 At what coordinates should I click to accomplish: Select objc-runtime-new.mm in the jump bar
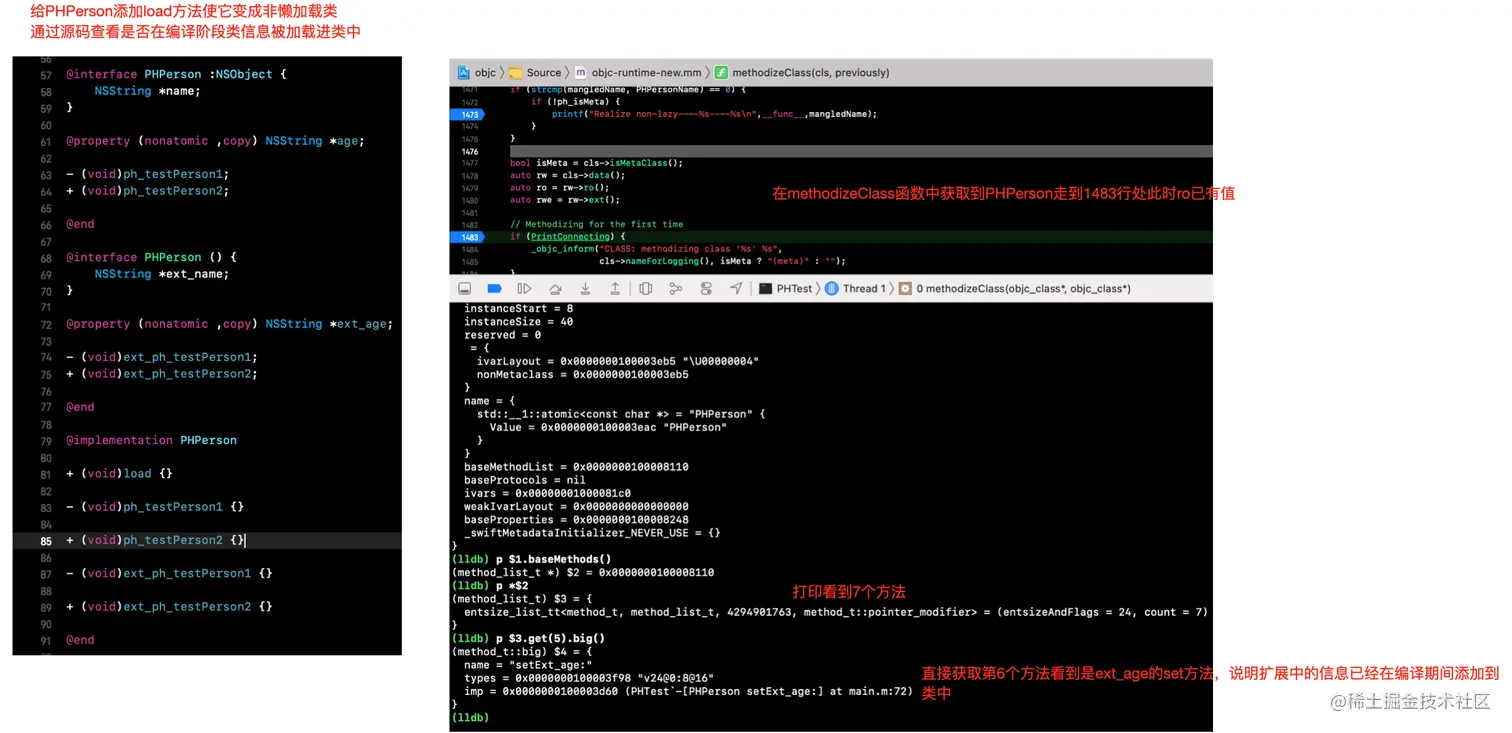tap(638, 72)
